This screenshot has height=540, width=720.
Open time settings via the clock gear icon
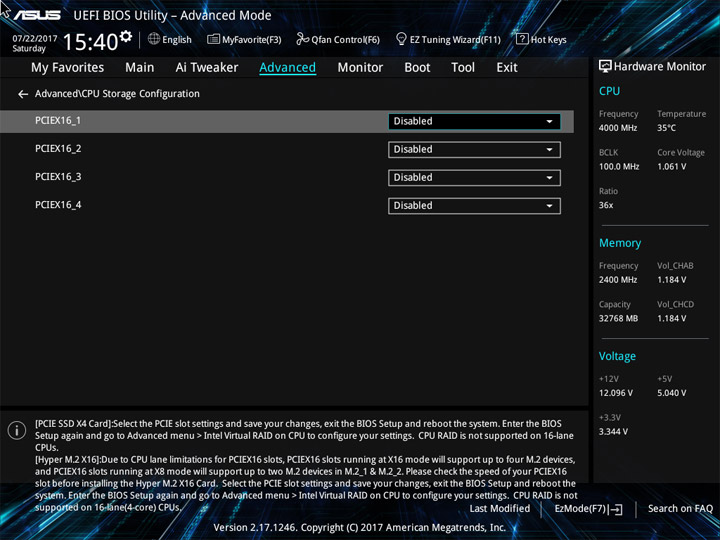point(125,36)
